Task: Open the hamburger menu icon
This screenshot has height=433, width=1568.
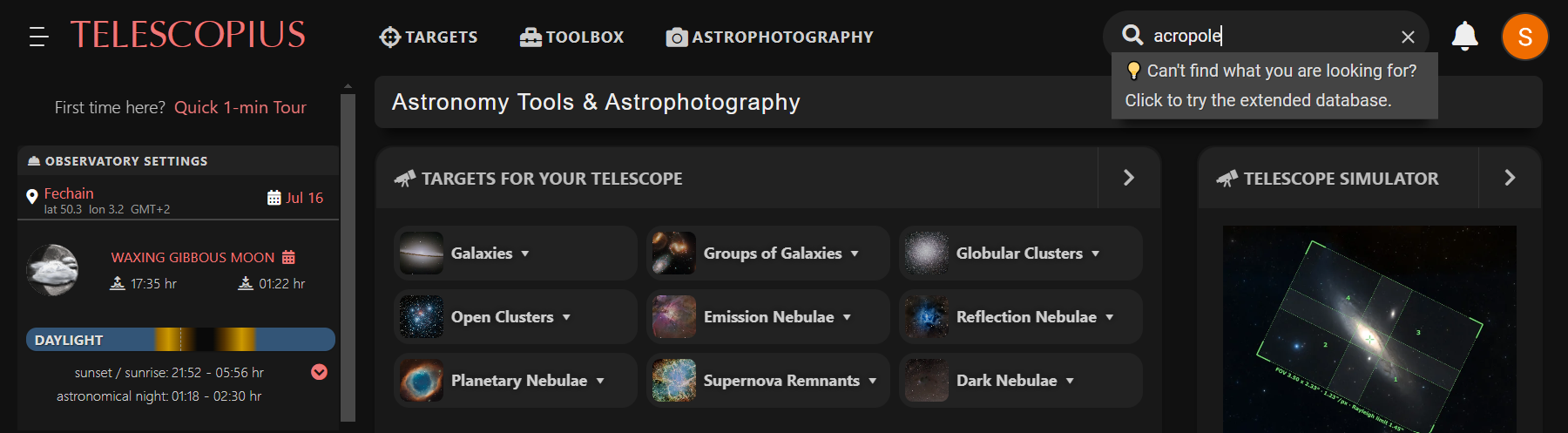Action: click(x=38, y=37)
